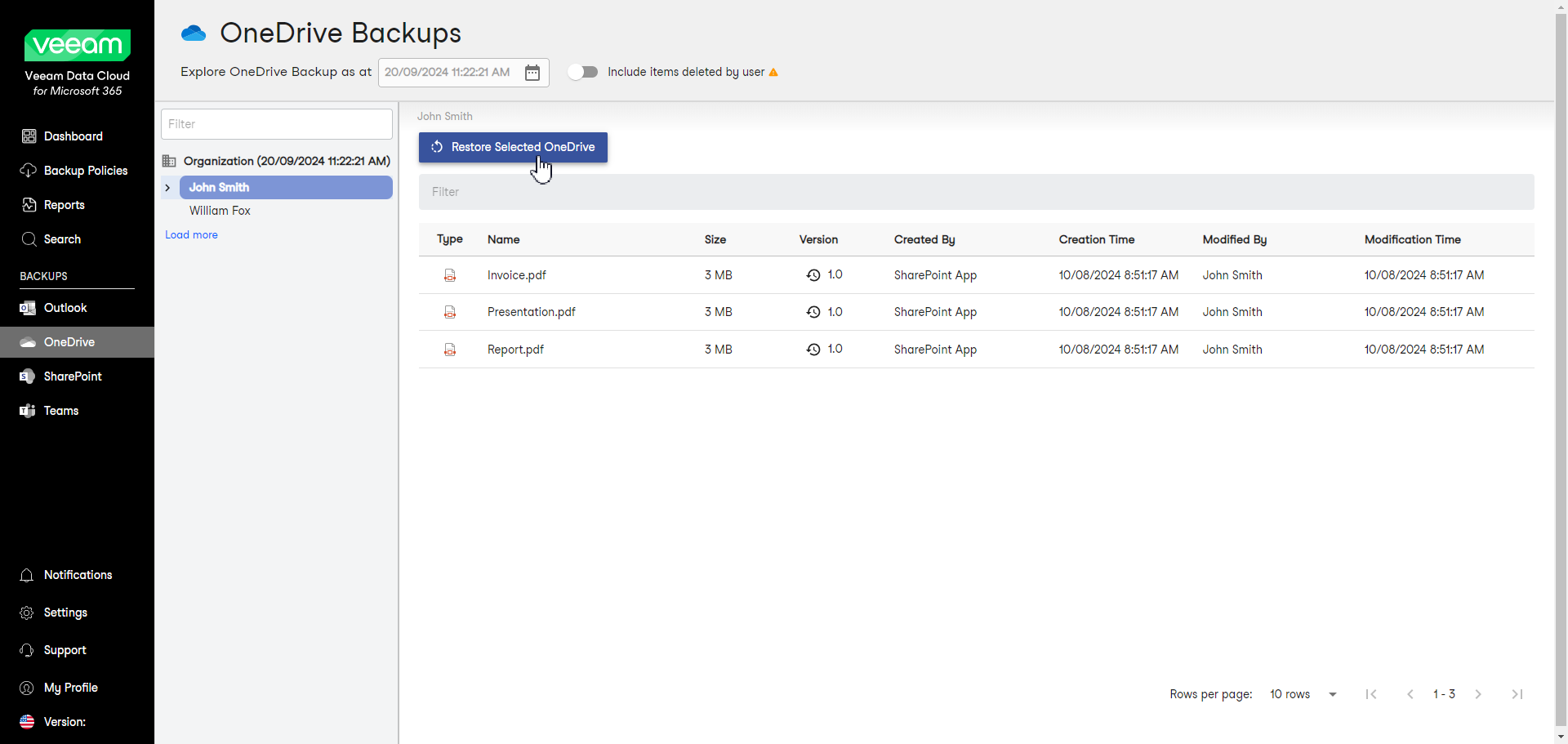1568x744 pixels.
Task: Open version history of Invoice.pdf
Action: tap(813, 275)
